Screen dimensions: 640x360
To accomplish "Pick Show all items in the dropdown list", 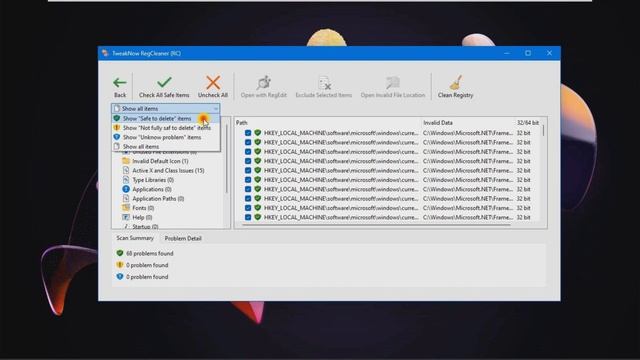I will 166,147.
